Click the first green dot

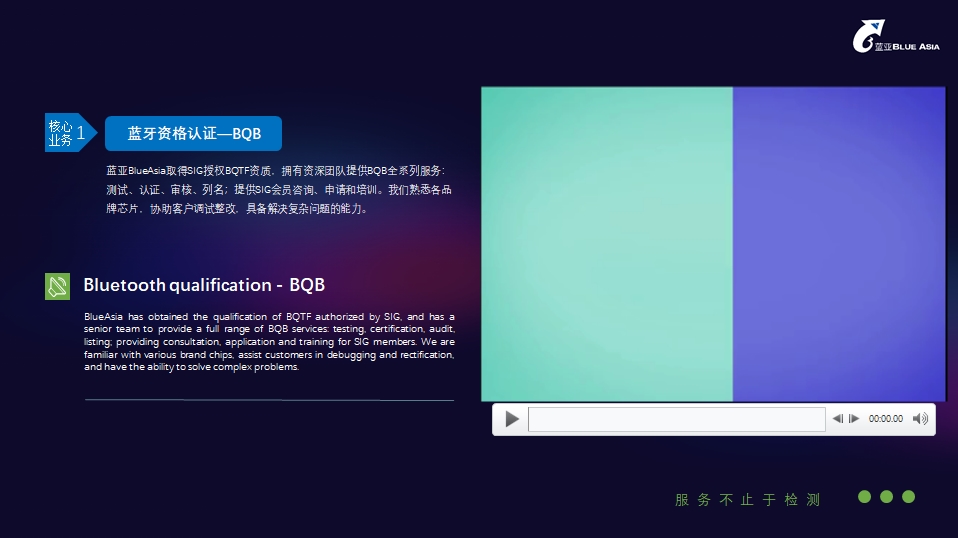(x=864, y=497)
